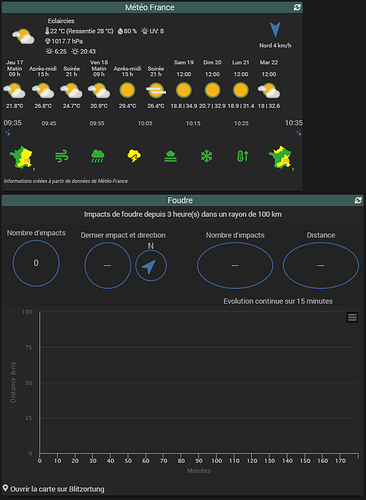Click the Nord wind direction arrow
The image size is (366, 500).
[275, 29]
